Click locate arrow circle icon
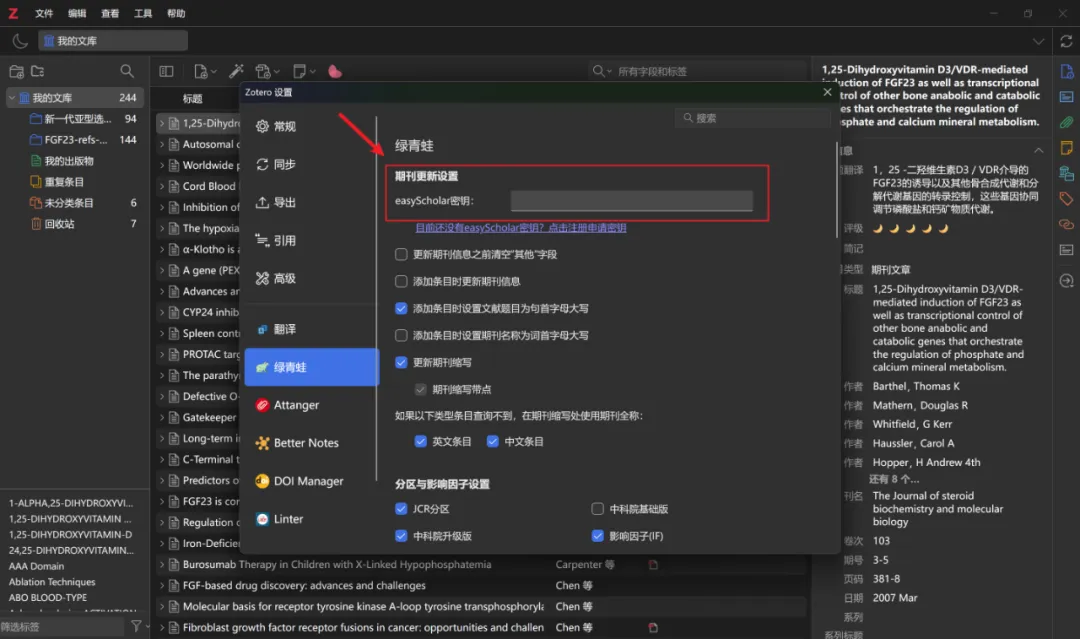 click(1066, 281)
